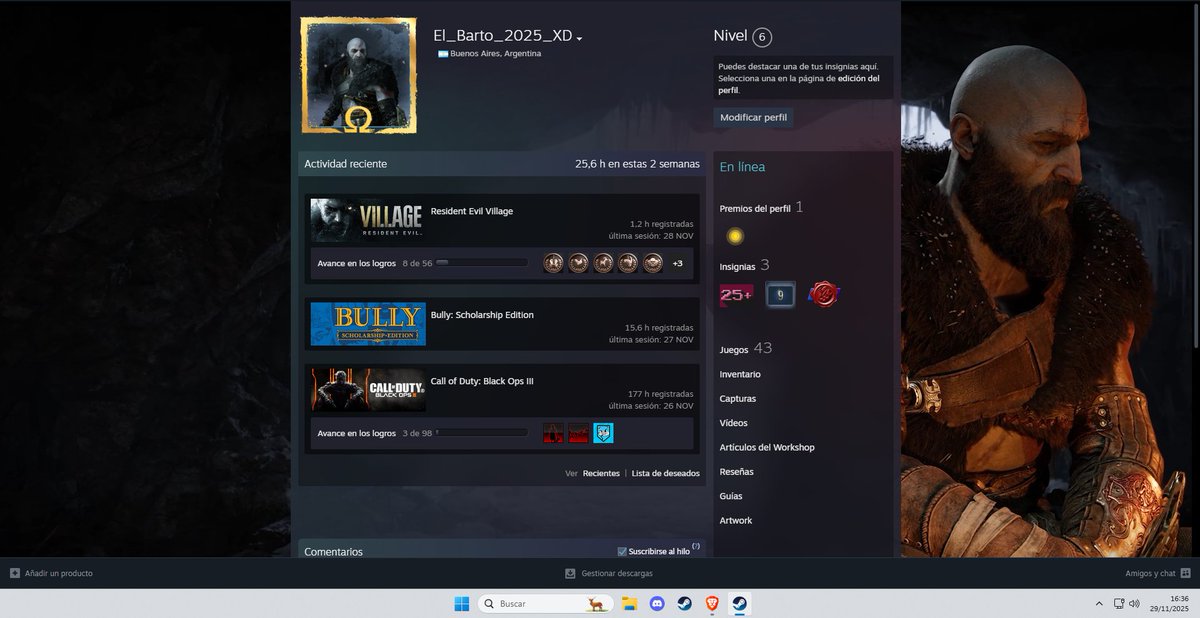The width and height of the screenshot is (1200, 618).
Task: Open the first Resident Evil Village achievement icon
Action: (553, 263)
